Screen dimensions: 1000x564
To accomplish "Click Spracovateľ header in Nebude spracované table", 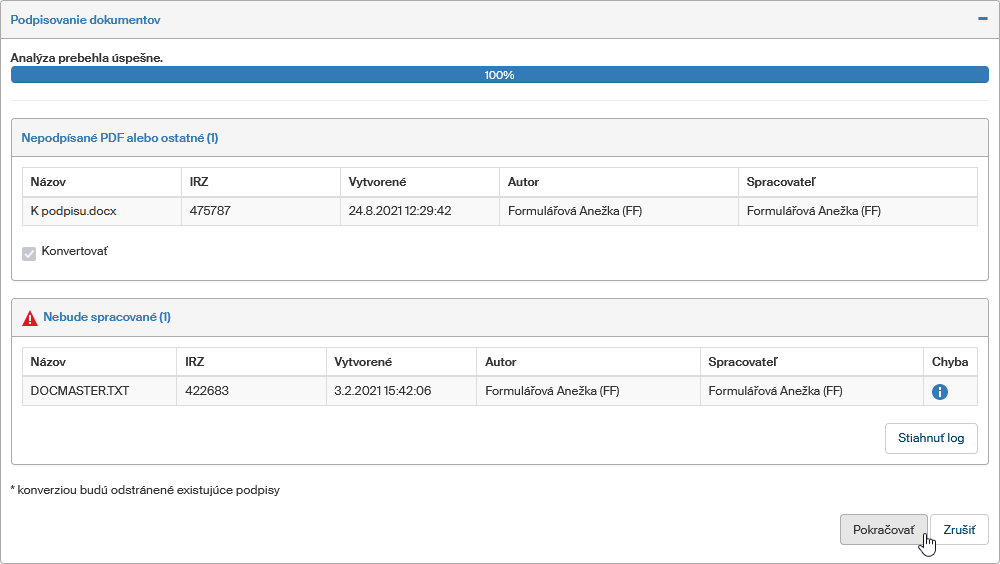I will point(742,362).
